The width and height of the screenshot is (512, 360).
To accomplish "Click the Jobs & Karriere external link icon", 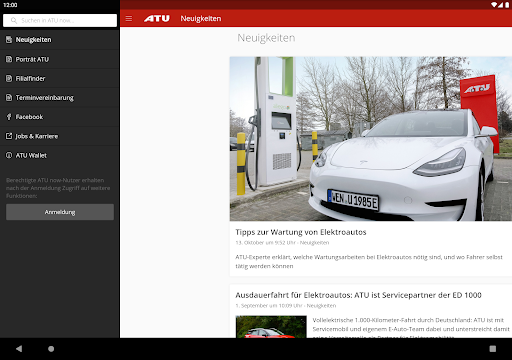I will pos(9,136).
